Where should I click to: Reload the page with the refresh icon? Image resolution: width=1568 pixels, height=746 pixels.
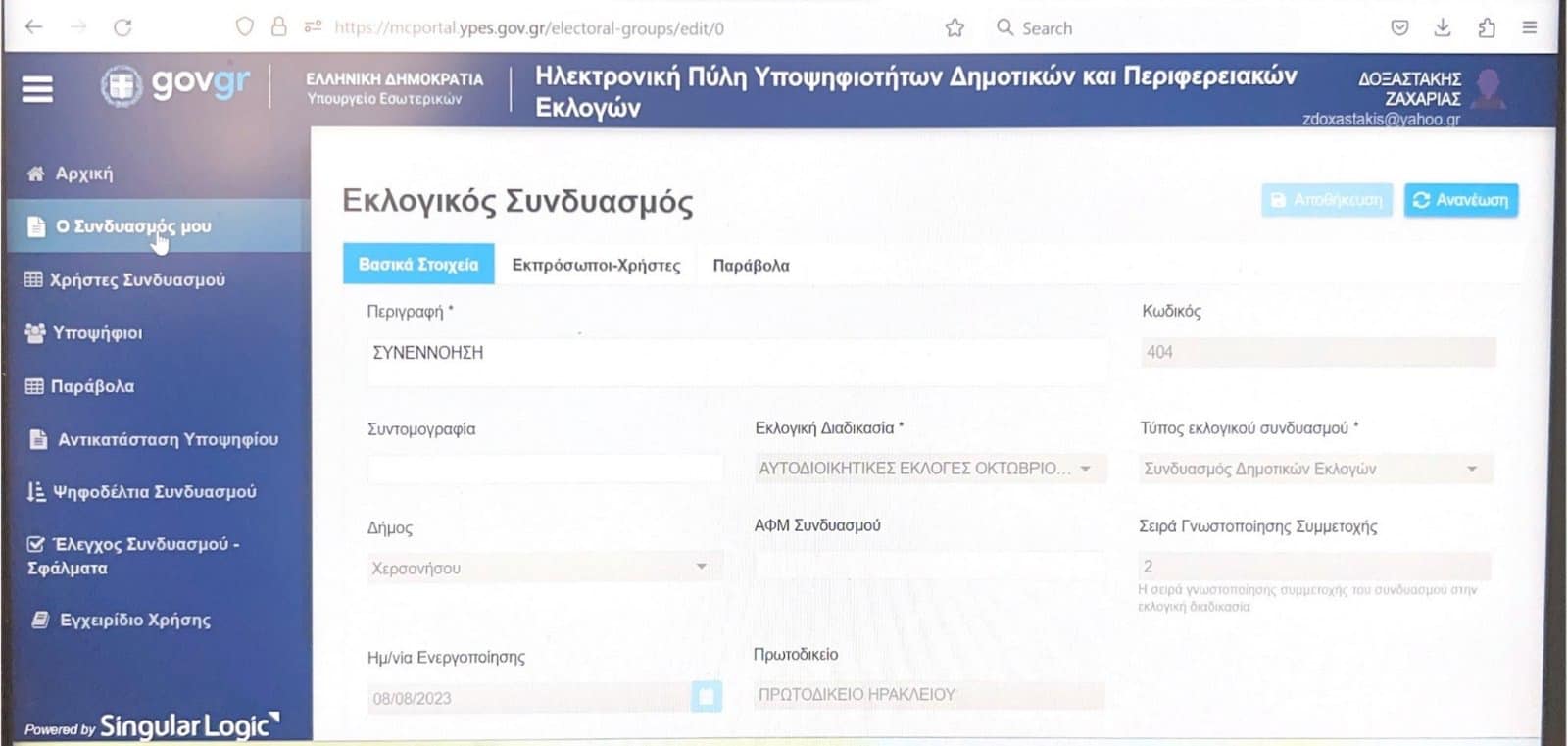[x=122, y=27]
